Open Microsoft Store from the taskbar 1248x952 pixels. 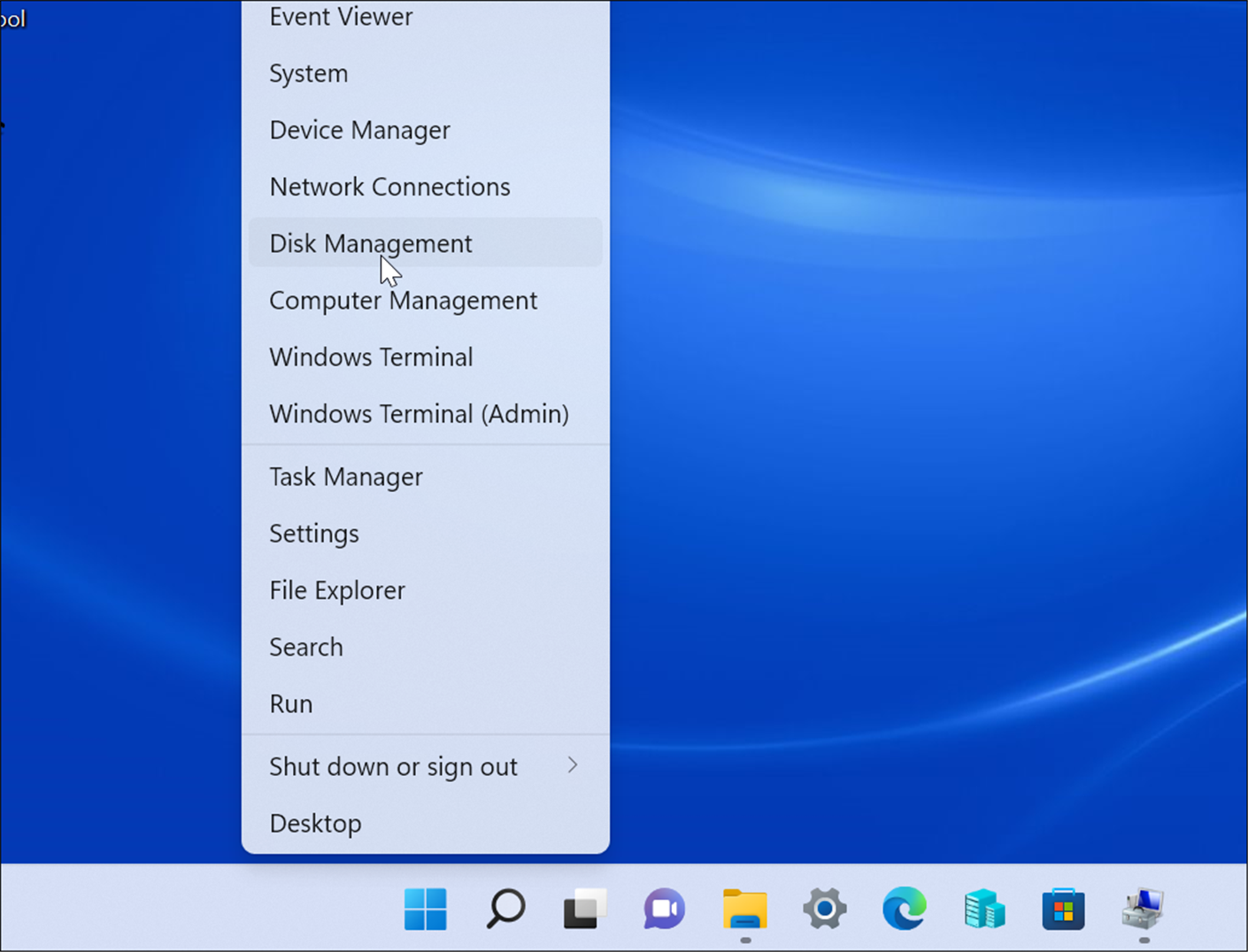coord(1063,910)
